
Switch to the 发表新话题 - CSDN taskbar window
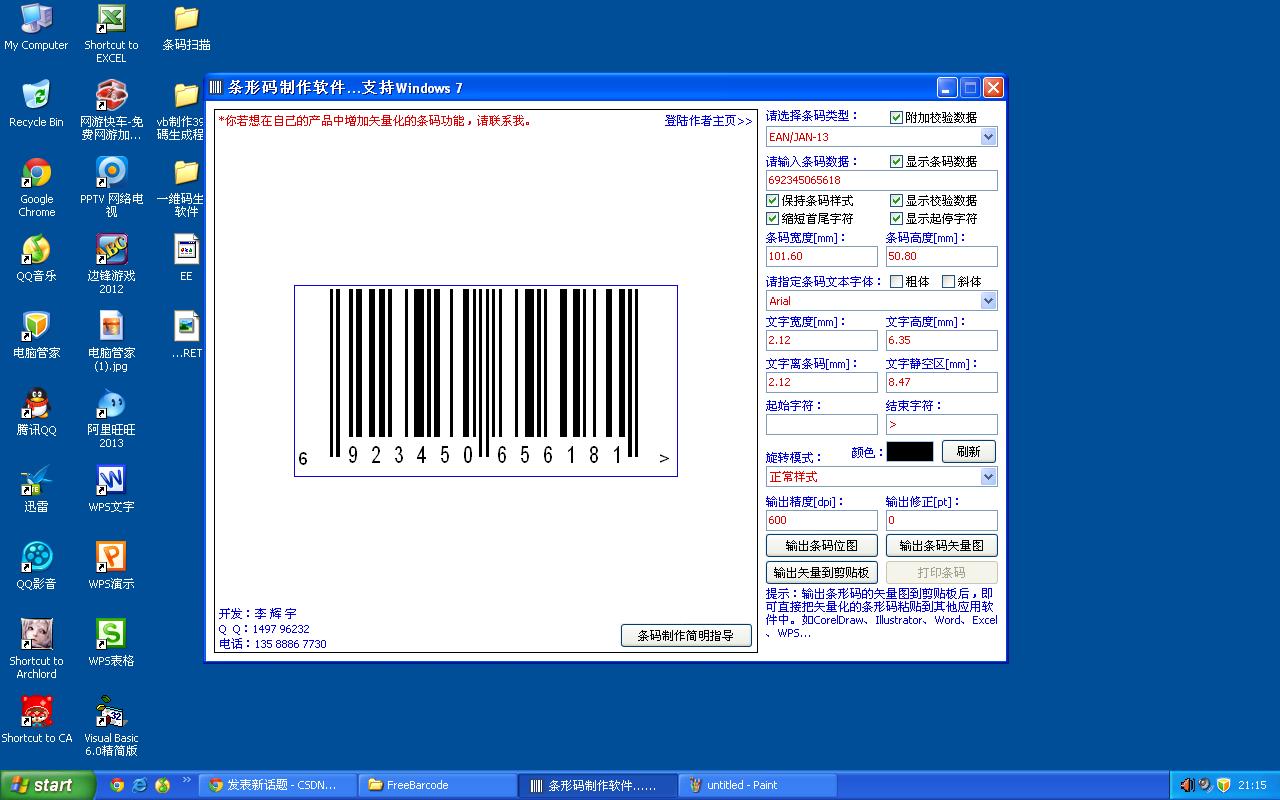(x=277, y=785)
